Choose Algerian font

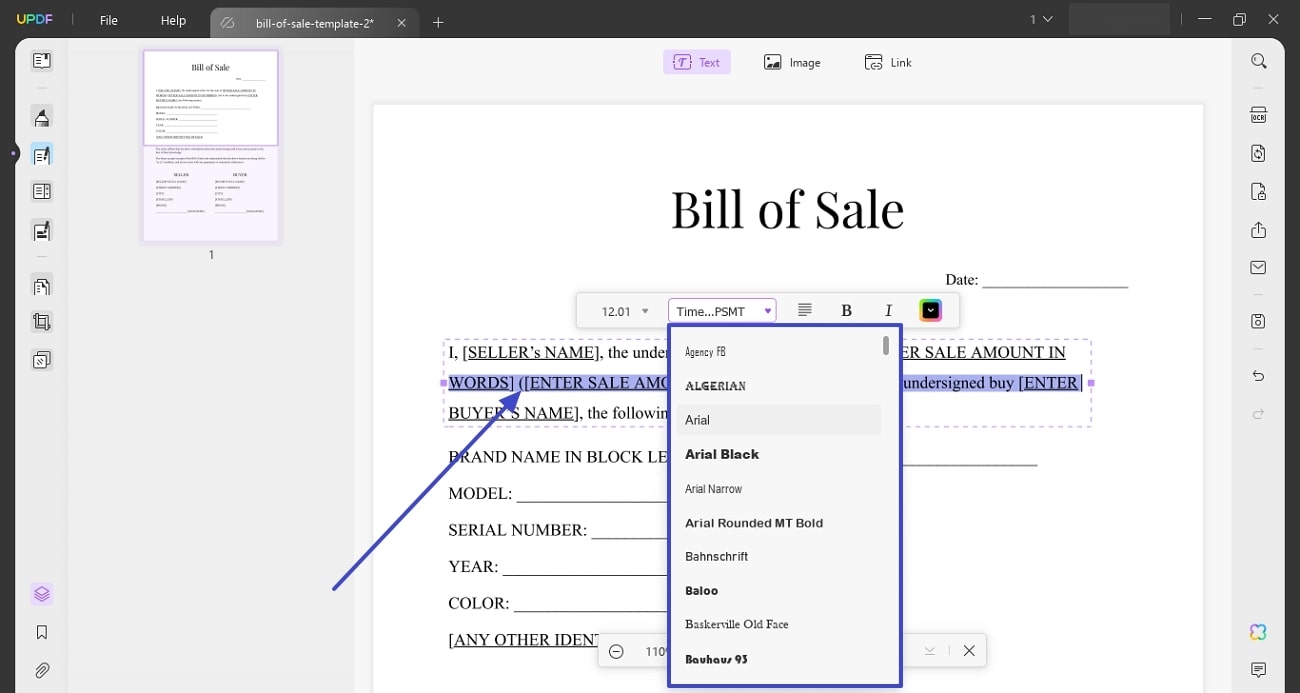point(778,386)
